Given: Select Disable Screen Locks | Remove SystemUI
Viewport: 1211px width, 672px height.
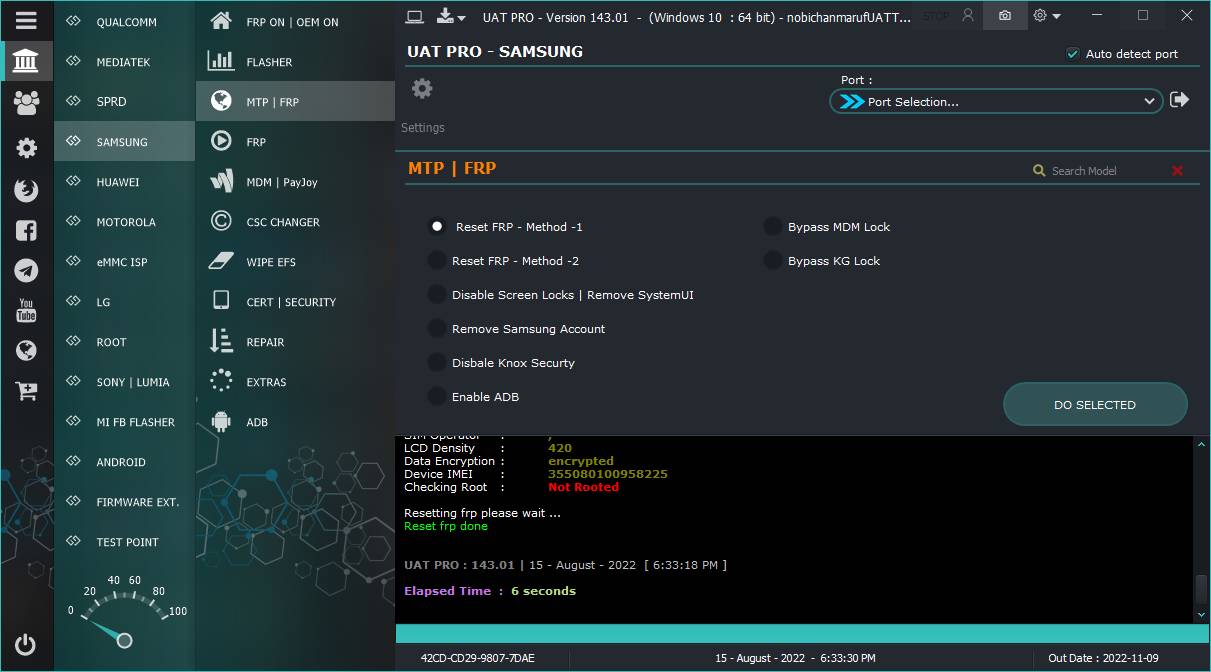Looking at the screenshot, I should tap(437, 295).
